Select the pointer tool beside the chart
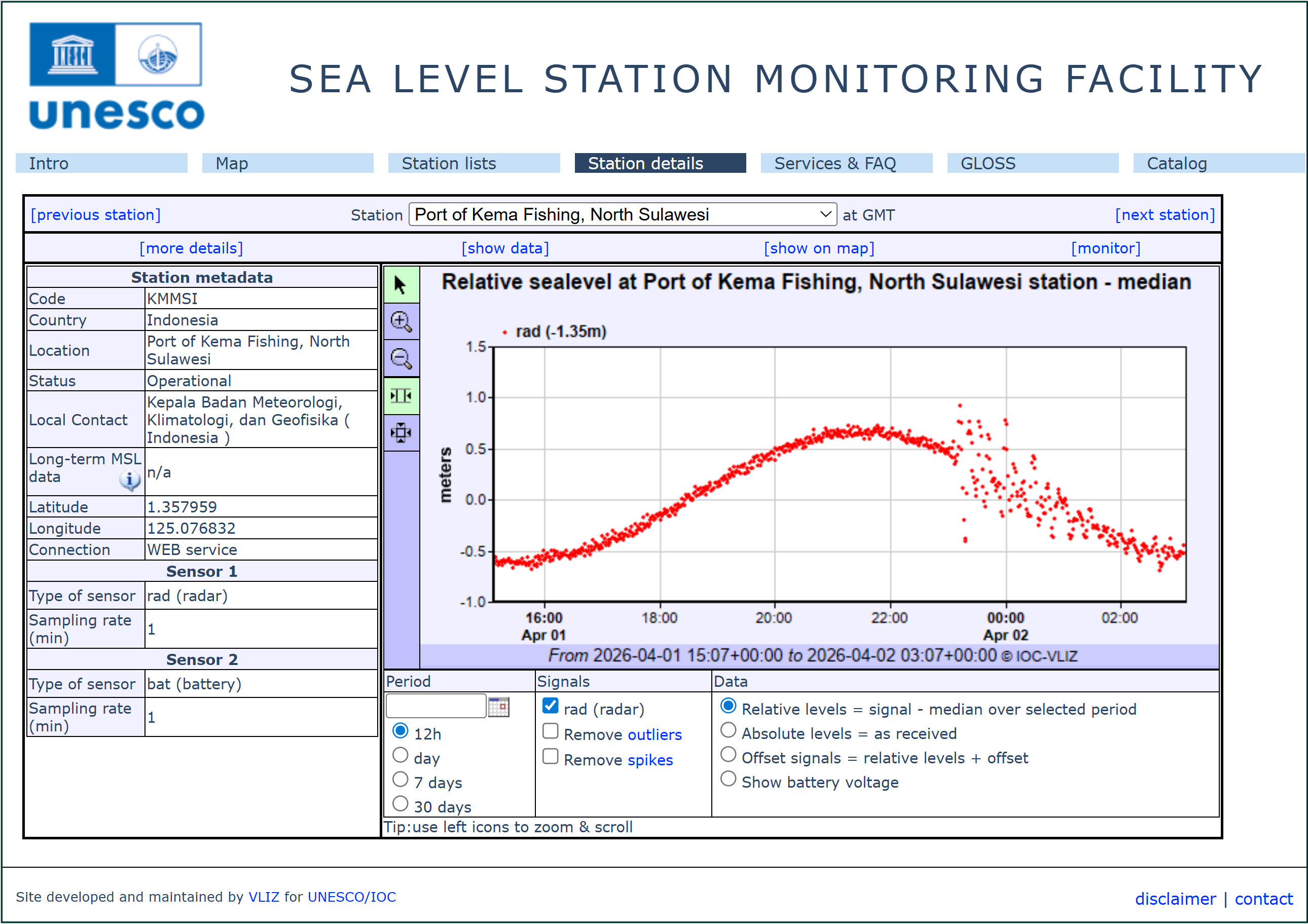This screenshot has width=1308, height=924. 401,284
